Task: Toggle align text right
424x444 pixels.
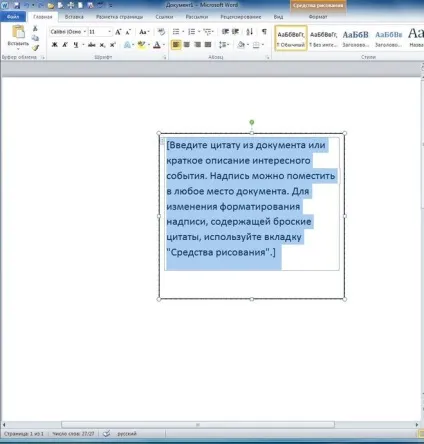Action: (x=197, y=45)
